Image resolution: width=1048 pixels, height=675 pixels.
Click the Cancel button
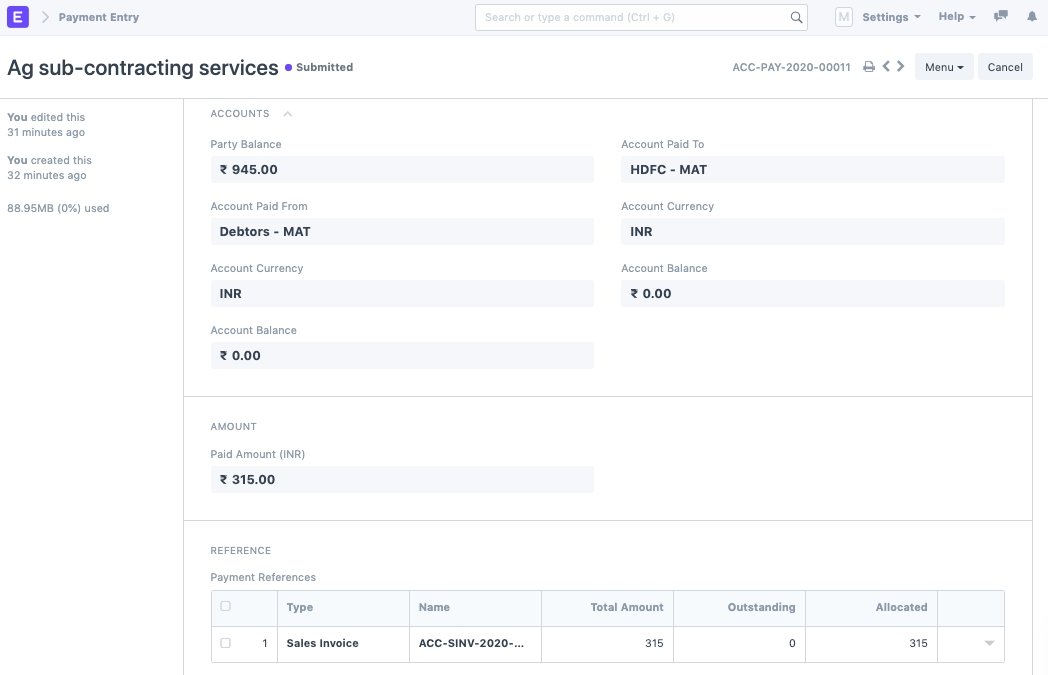click(x=1005, y=67)
